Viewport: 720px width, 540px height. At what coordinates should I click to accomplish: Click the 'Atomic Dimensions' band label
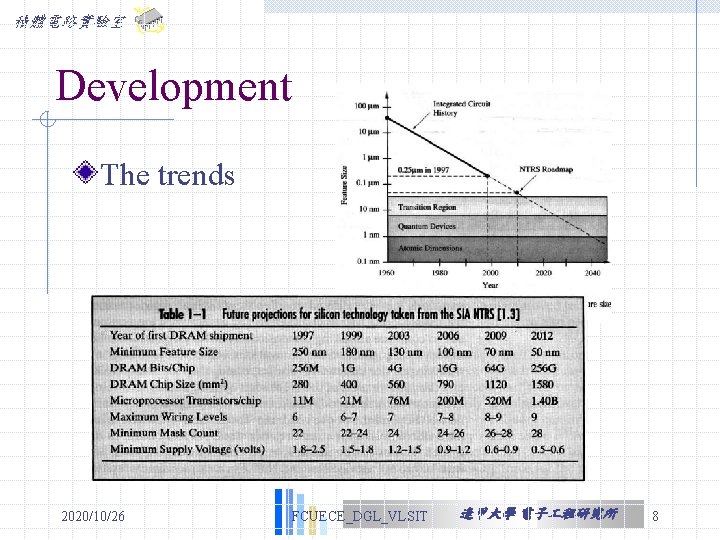pos(430,248)
